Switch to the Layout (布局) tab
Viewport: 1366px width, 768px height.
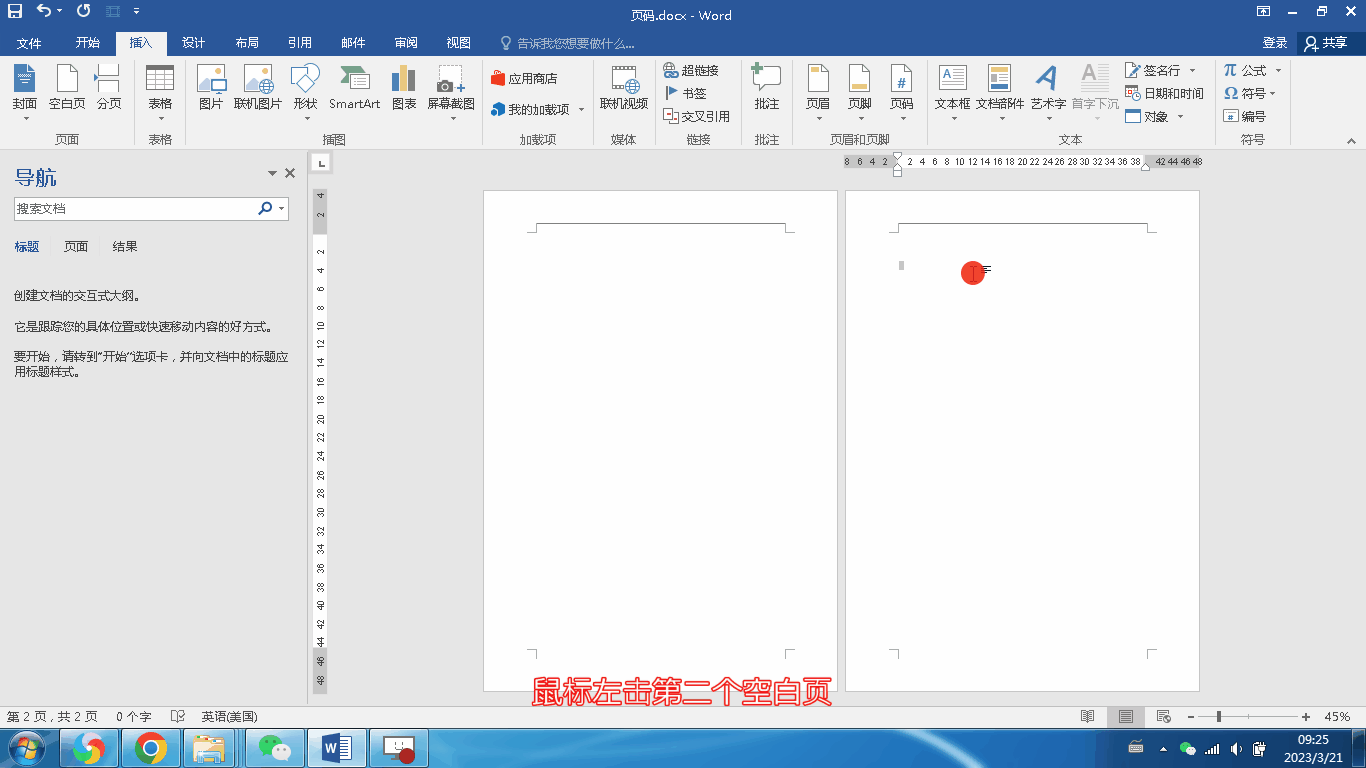click(247, 43)
